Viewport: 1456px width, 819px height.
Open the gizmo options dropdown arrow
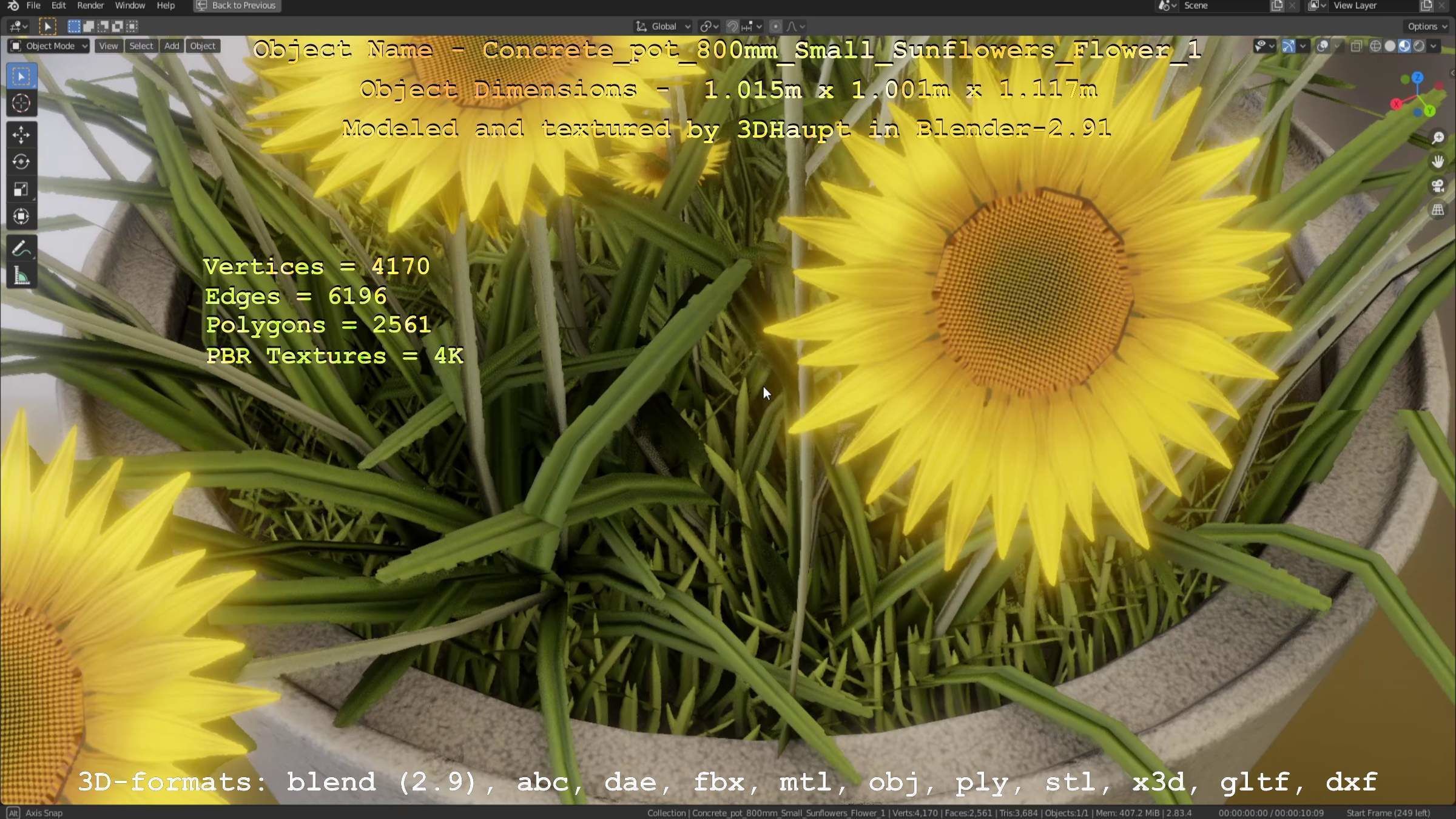point(1303,46)
